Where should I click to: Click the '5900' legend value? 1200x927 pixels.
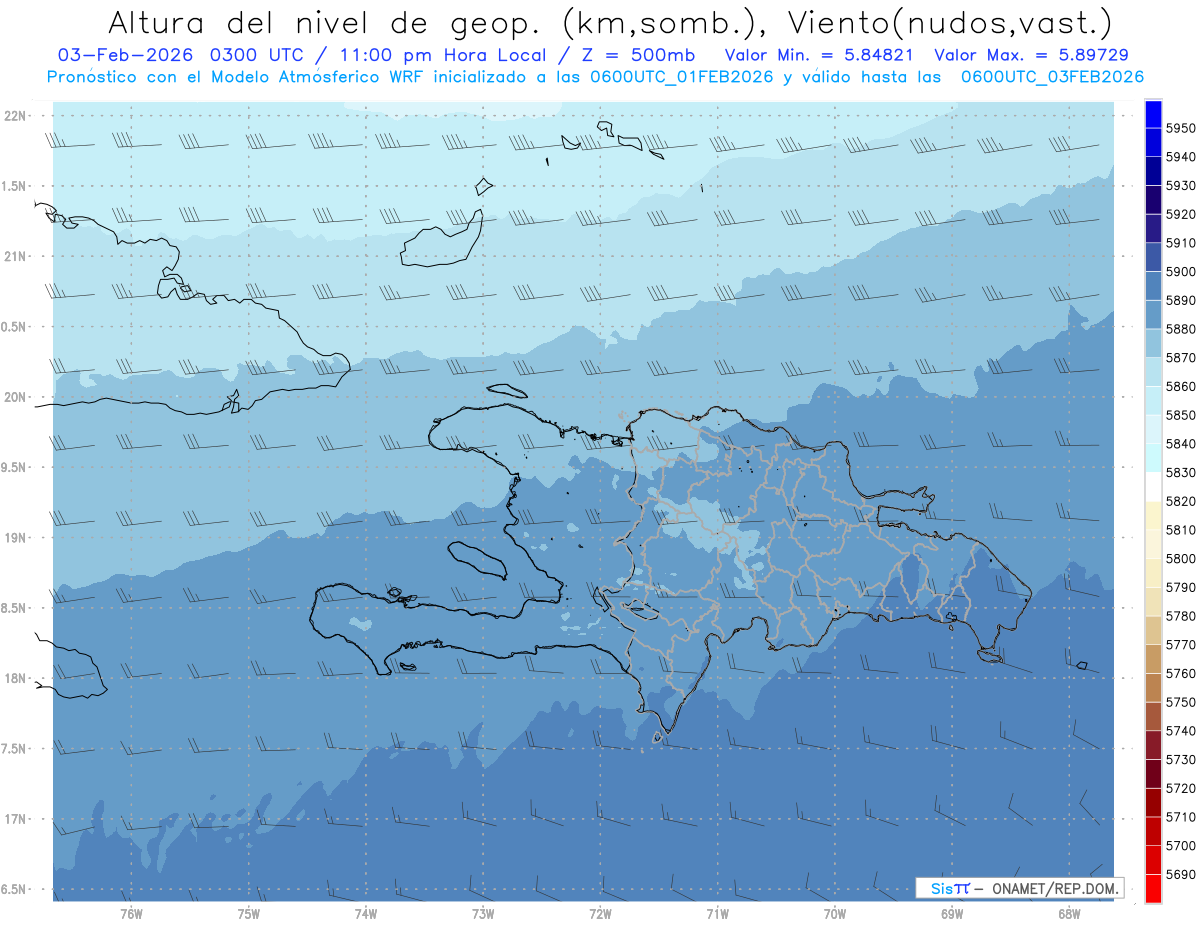tap(1181, 272)
